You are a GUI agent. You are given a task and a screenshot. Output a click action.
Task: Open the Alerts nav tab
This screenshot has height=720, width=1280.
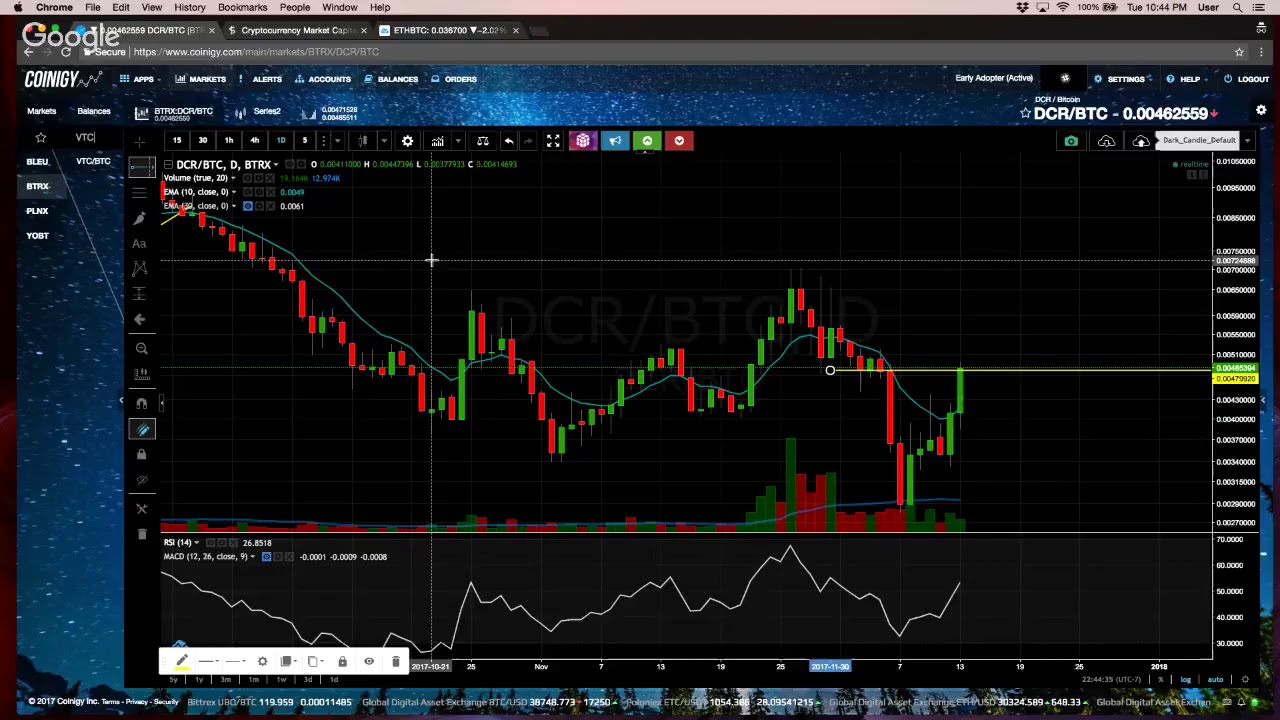pos(260,79)
